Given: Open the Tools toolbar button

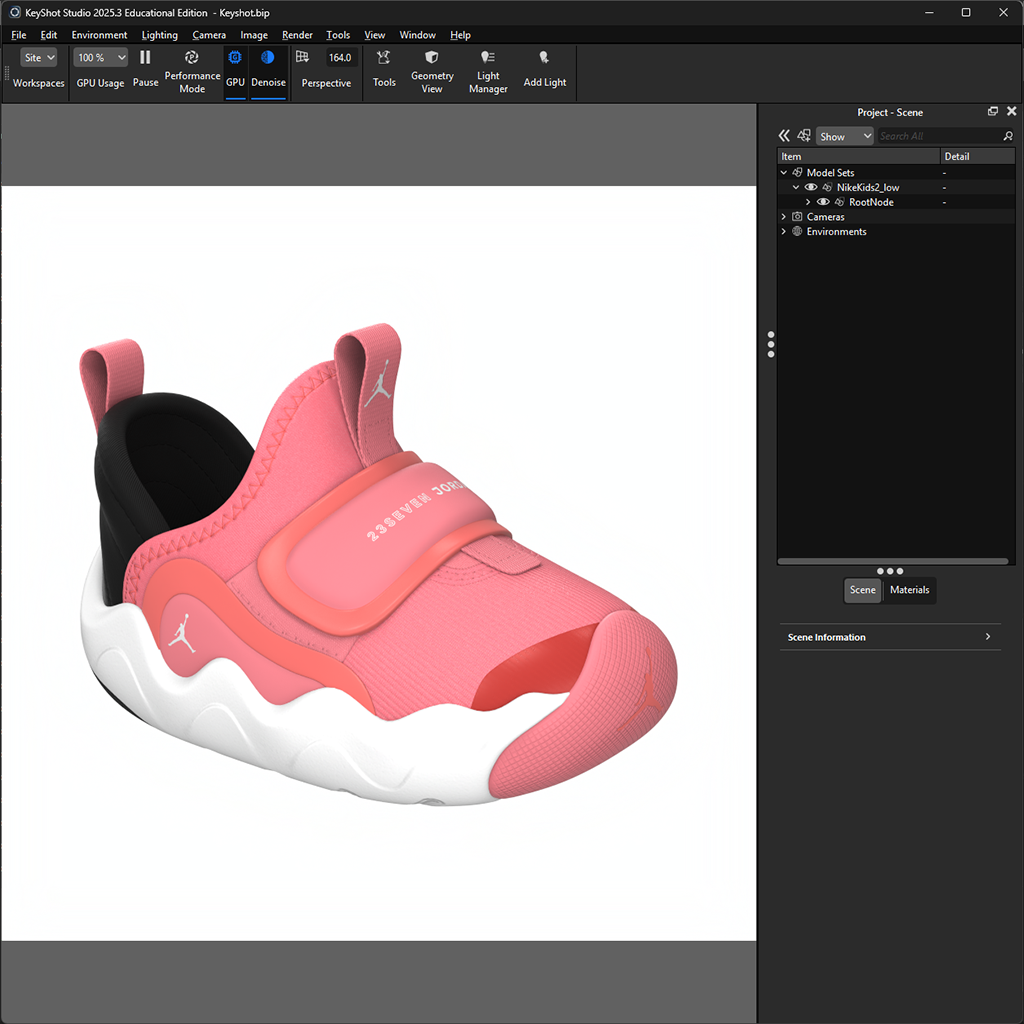Looking at the screenshot, I should coord(384,69).
